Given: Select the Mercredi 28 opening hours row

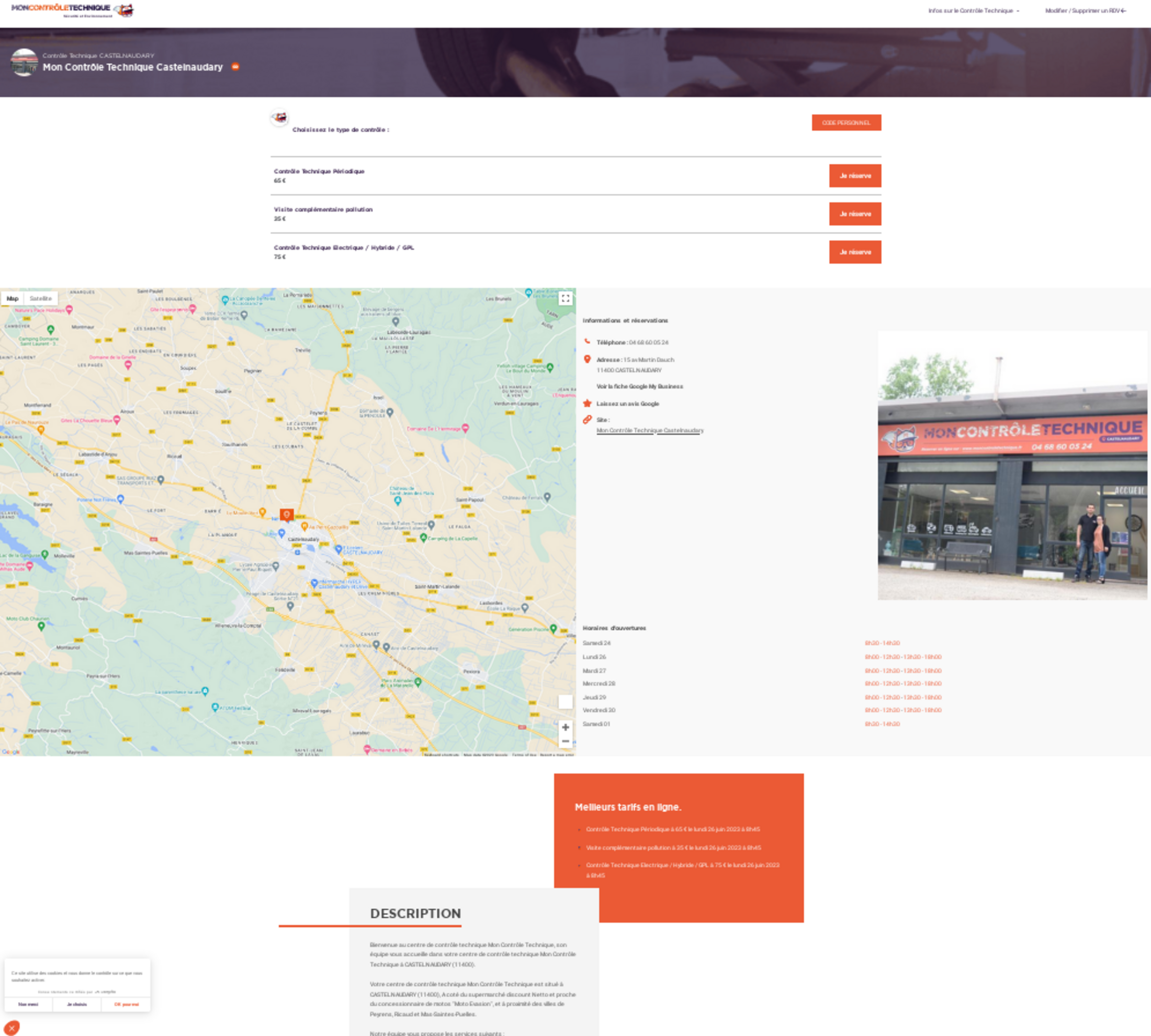Looking at the screenshot, I should (x=762, y=684).
